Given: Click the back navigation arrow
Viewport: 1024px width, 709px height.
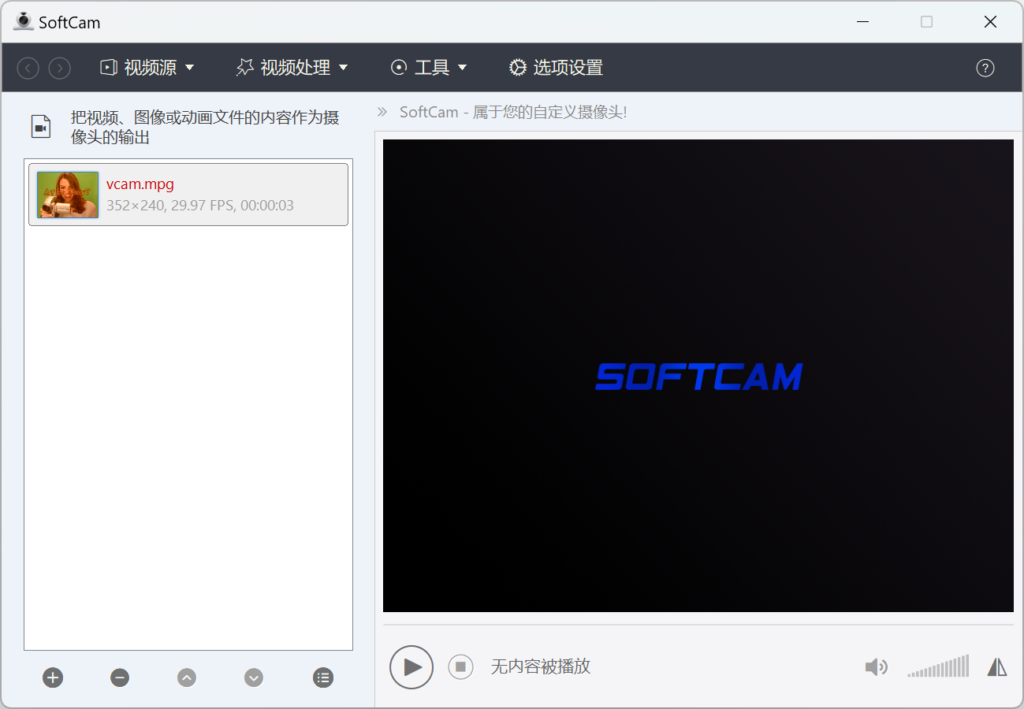Looking at the screenshot, I should coord(27,67).
